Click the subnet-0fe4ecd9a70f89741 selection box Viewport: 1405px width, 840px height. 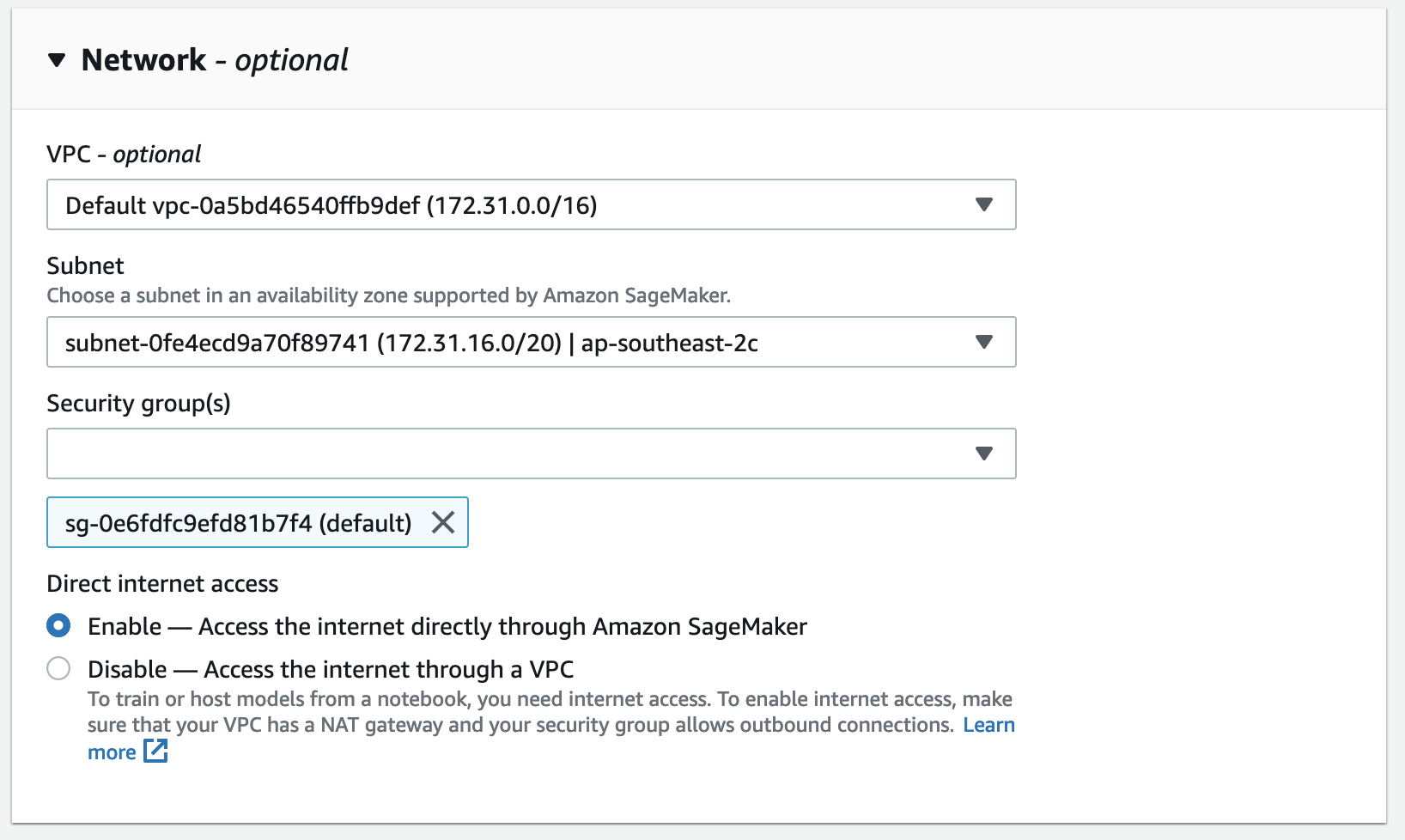coord(515,342)
